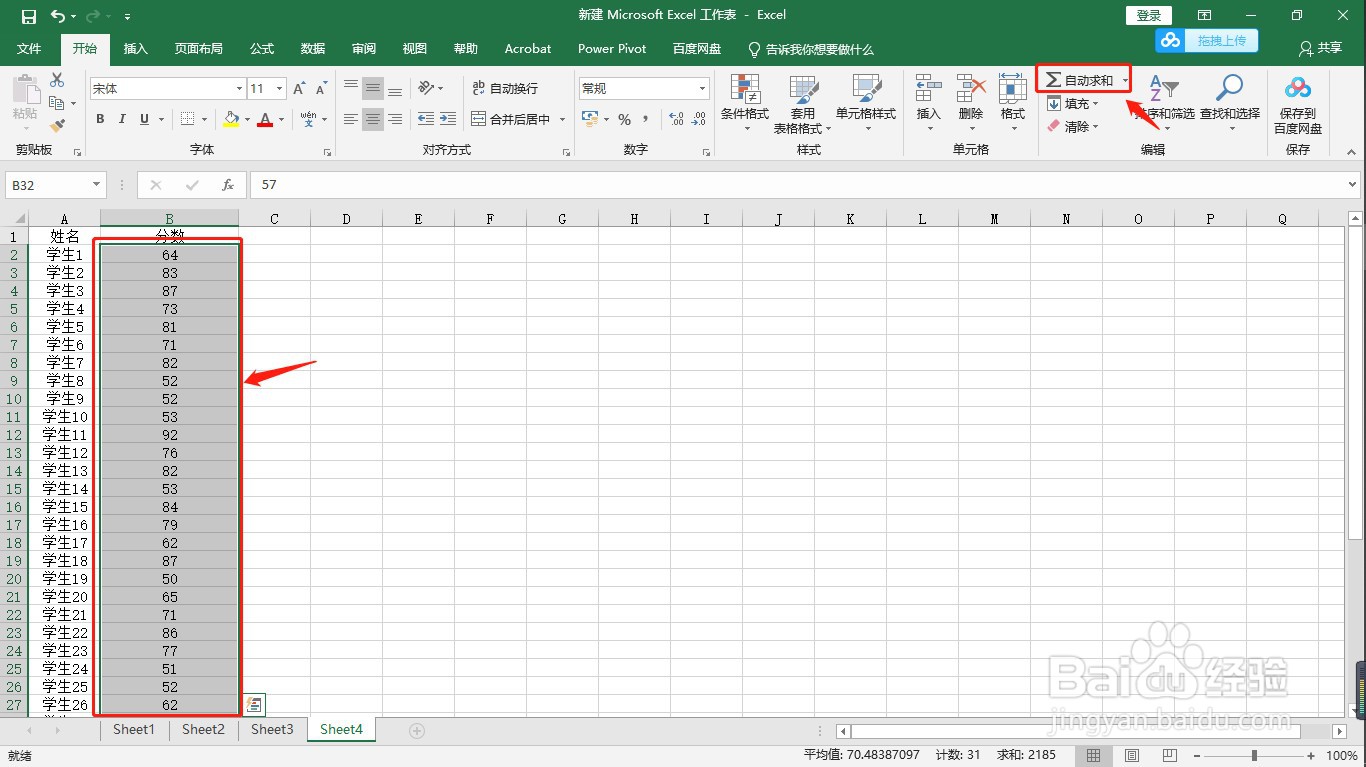Select the Sheet1 worksheet tab
The height and width of the screenshot is (767, 1366).
click(134, 729)
